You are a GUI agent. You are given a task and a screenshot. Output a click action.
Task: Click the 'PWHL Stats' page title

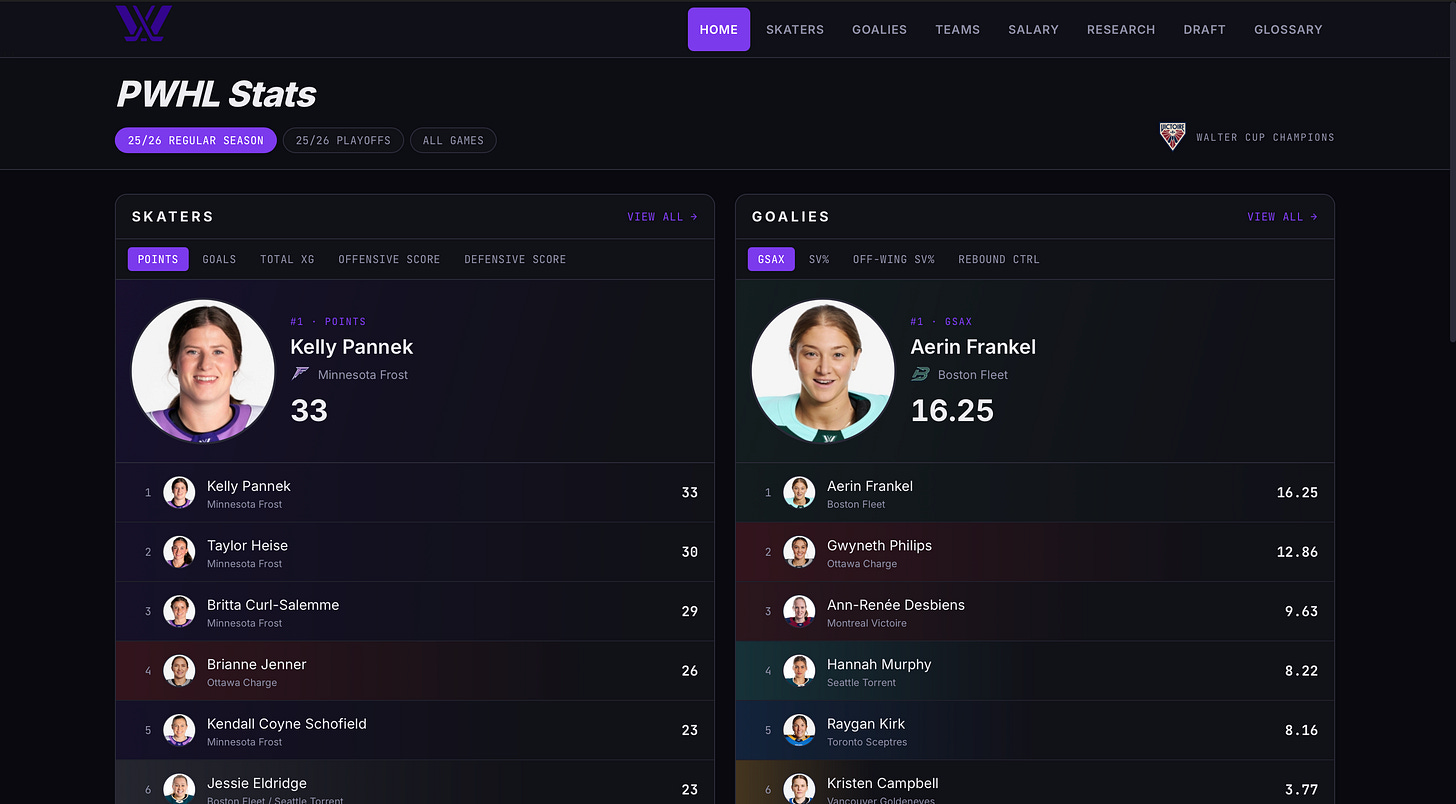pyautogui.click(x=216, y=94)
